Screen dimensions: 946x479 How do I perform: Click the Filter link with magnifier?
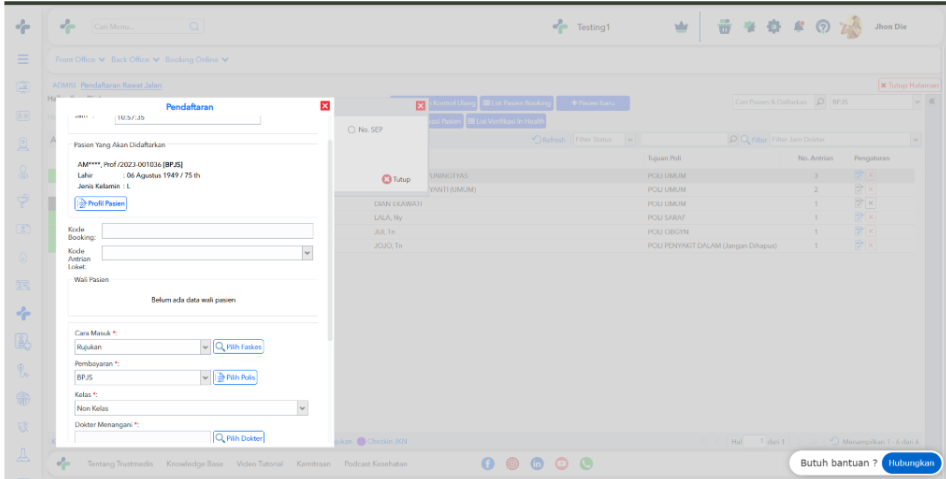[754, 140]
